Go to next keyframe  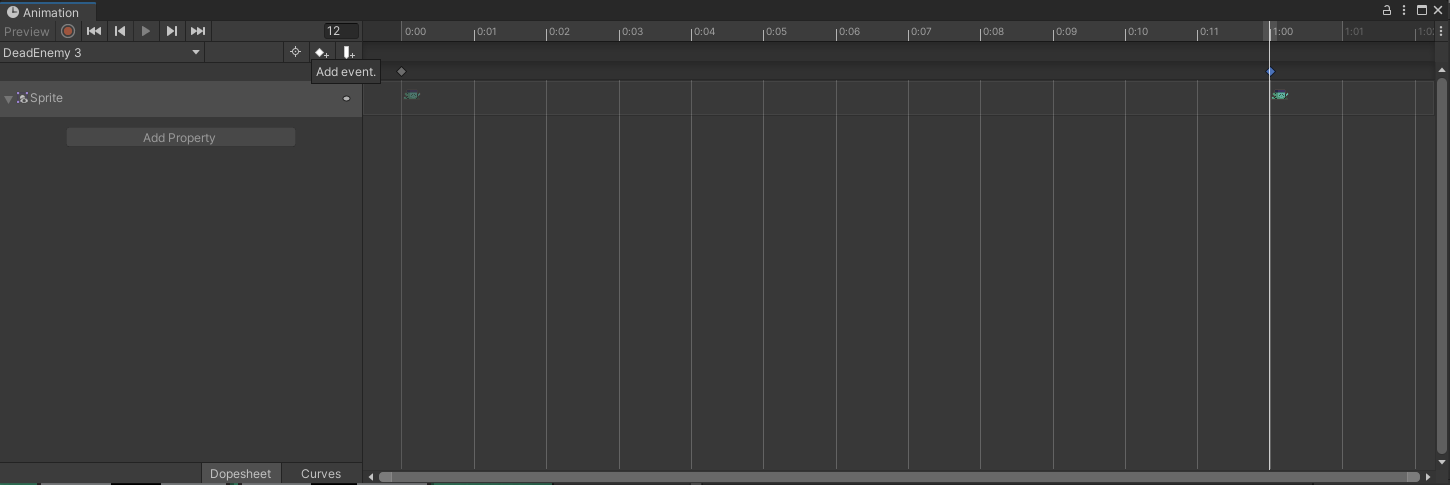pos(172,31)
